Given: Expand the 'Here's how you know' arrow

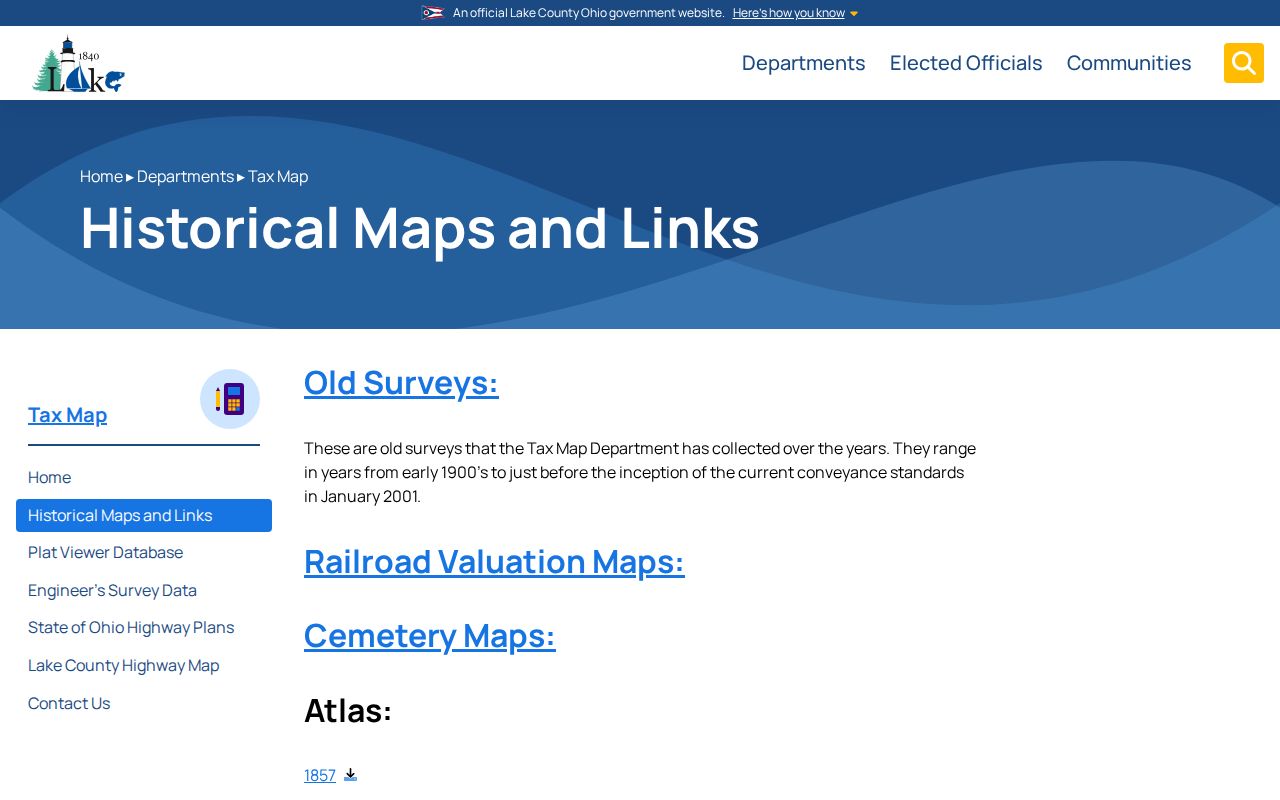Looking at the screenshot, I should click(854, 14).
